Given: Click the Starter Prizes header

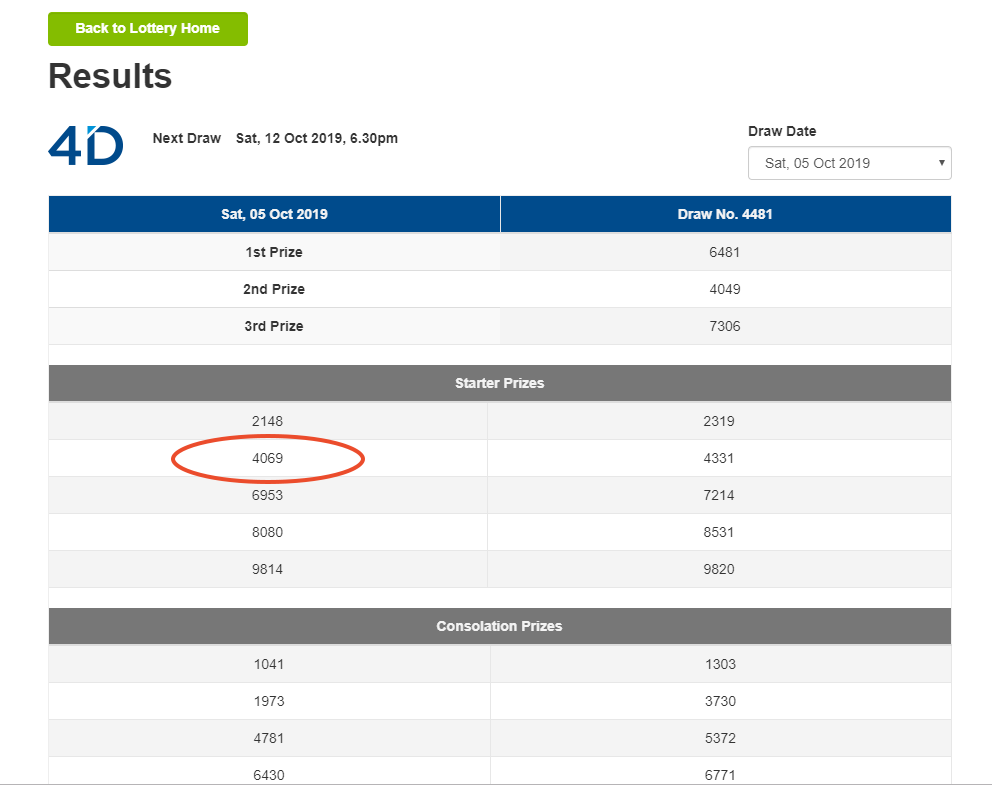Looking at the screenshot, I should [x=499, y=383].
